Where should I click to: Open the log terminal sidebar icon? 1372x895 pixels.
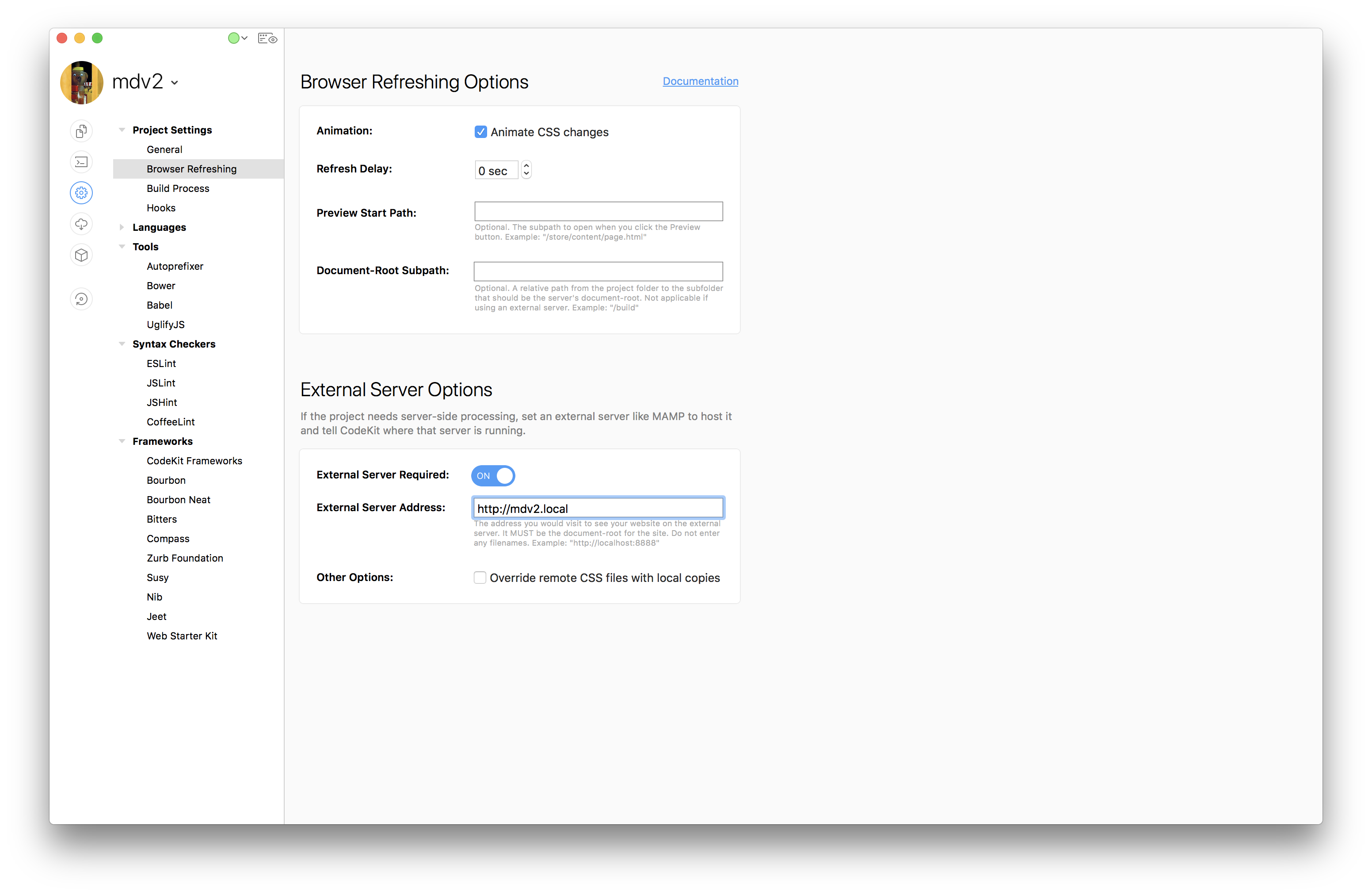click(x=81, y=162)
